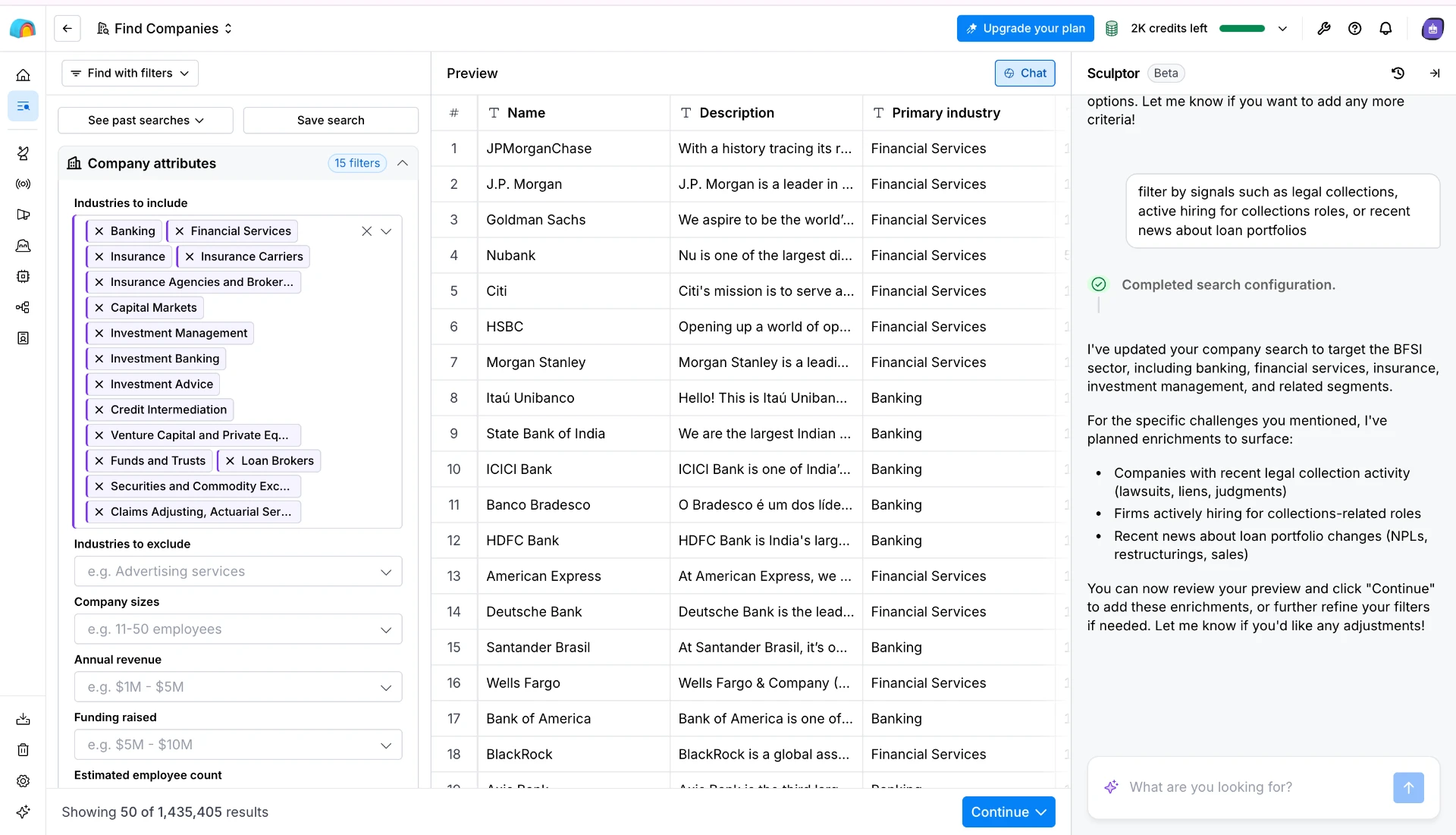Select the Nubank name cell
Image resolution: width=1456 pixels, height=835 pixels.
pos(573,256)
